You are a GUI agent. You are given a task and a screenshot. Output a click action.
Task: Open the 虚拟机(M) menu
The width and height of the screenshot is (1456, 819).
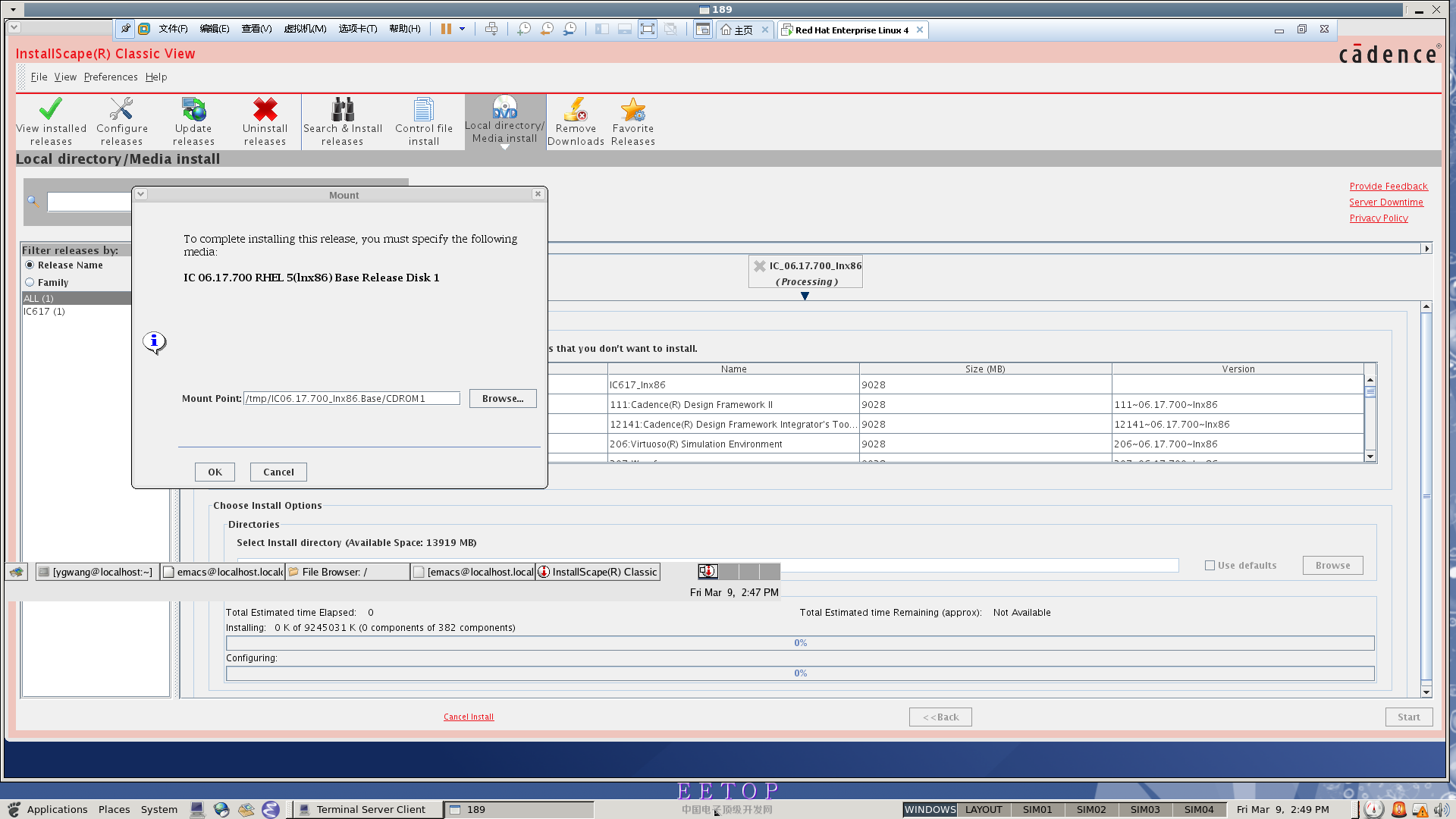click(305, 29)
